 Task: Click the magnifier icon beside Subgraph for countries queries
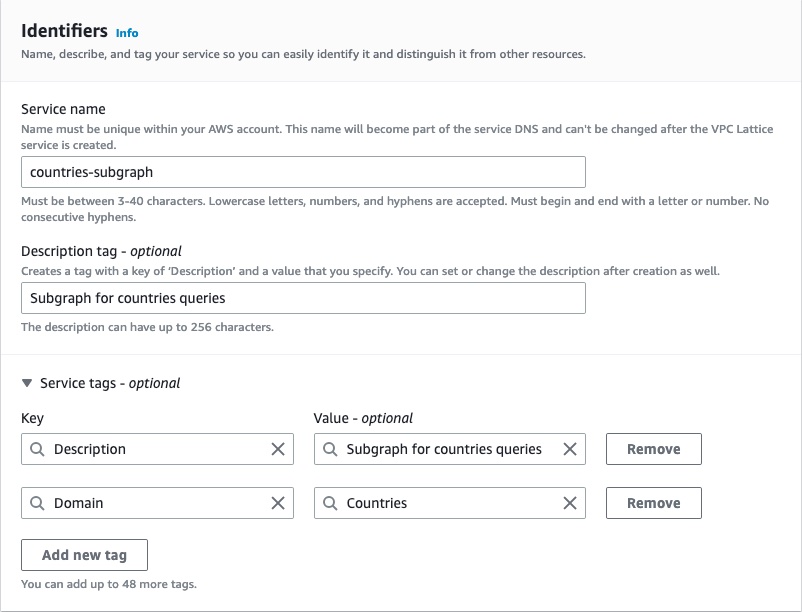tap(328, 449)
